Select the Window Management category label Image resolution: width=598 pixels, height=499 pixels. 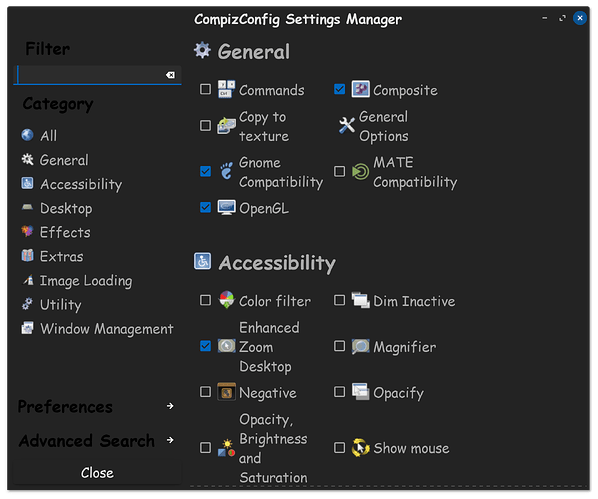[107, 329]
